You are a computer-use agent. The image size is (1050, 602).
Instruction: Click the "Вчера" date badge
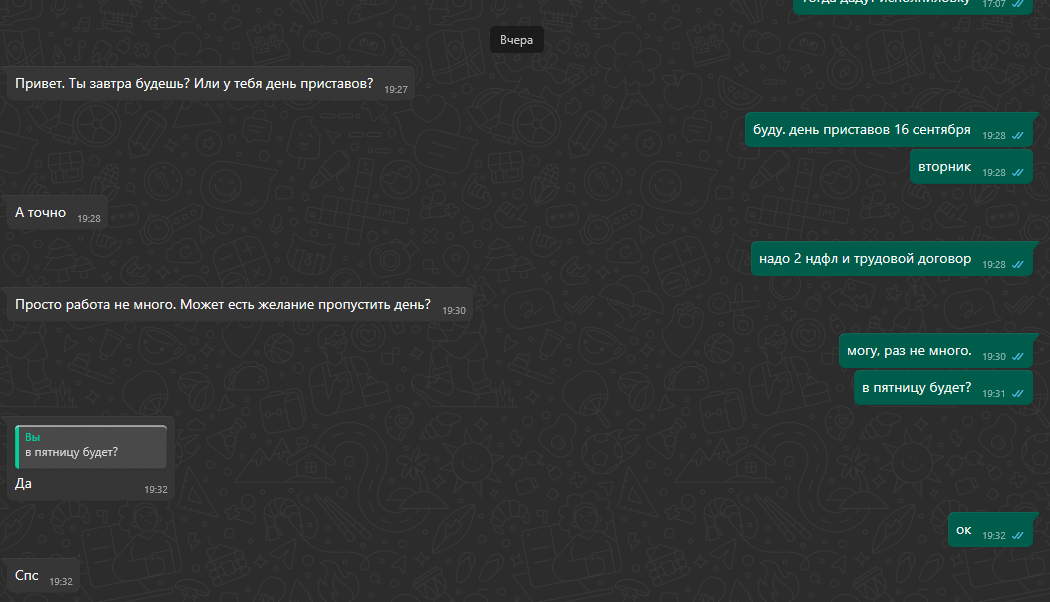[x=517, y=41]
